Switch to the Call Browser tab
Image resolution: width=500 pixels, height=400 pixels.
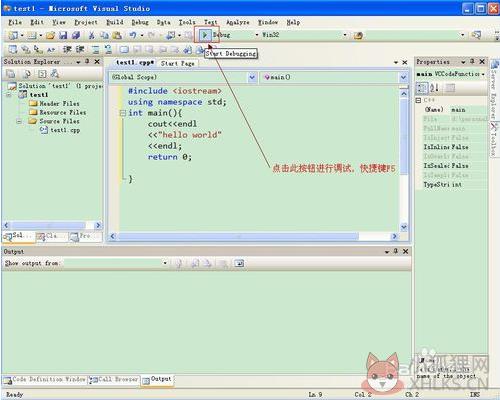tap(114, 379)
